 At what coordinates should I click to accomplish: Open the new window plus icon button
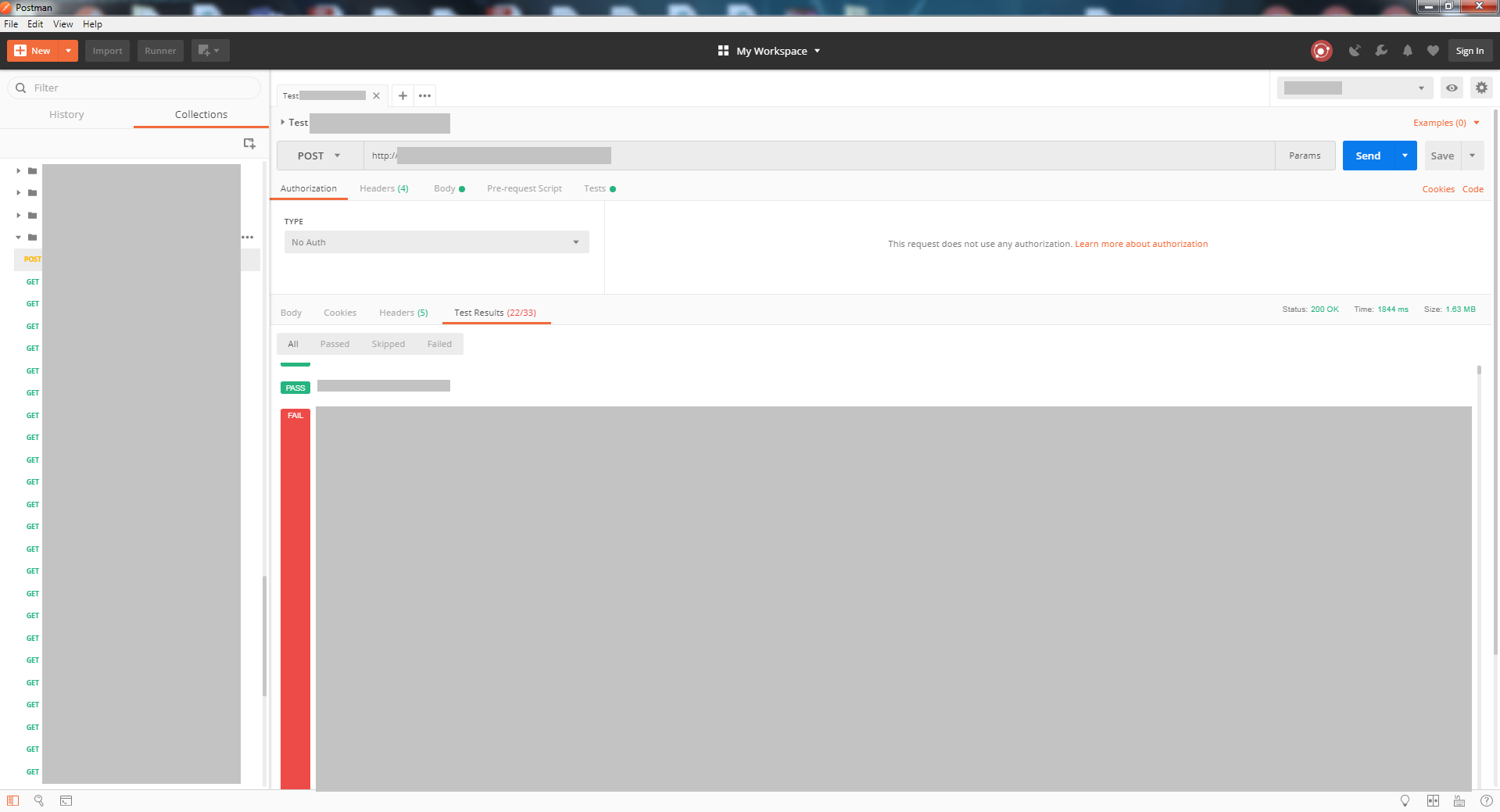pyautogui.click(x=210, y=51)
